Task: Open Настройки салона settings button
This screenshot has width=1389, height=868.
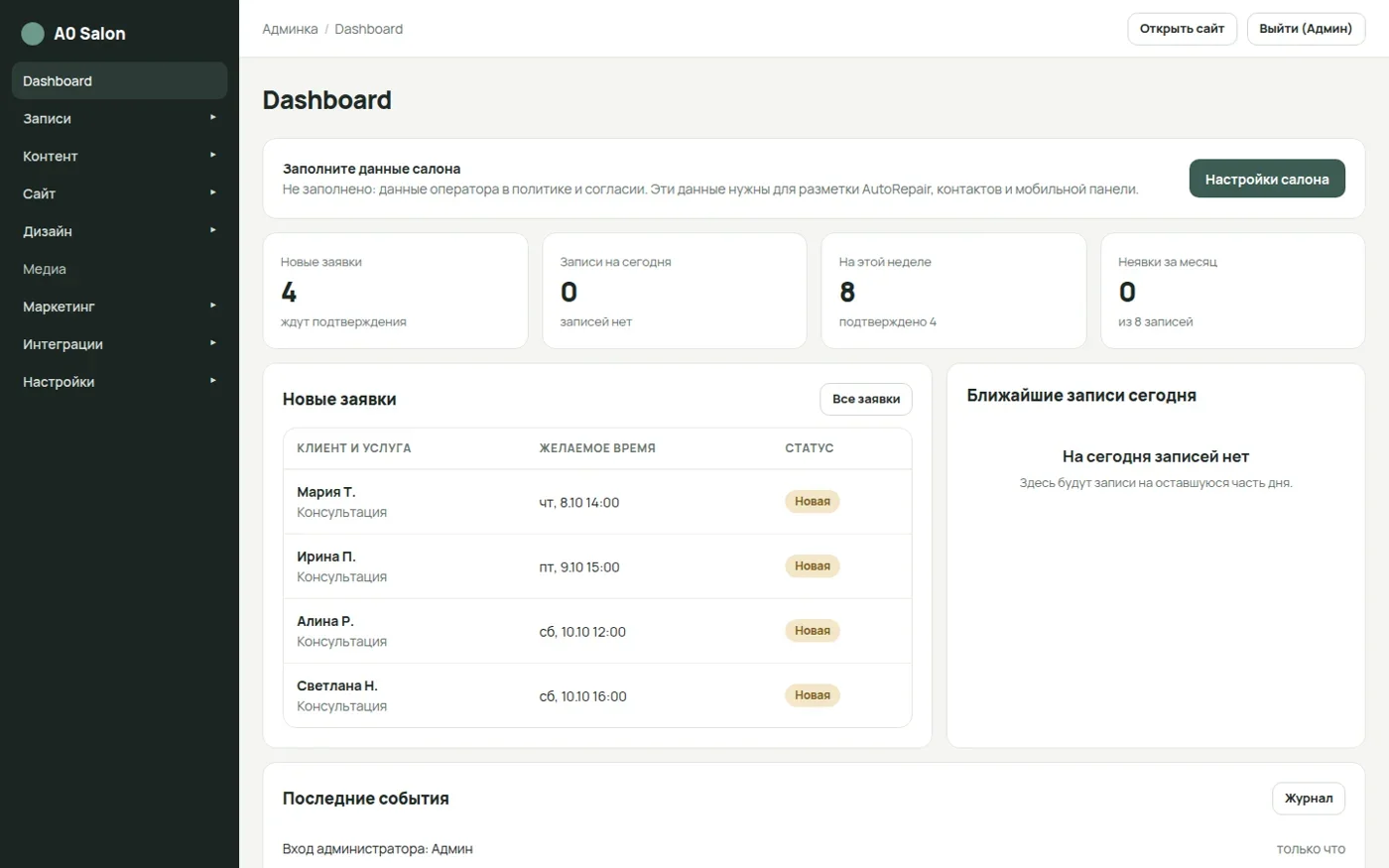Action: coord(1267,179)
